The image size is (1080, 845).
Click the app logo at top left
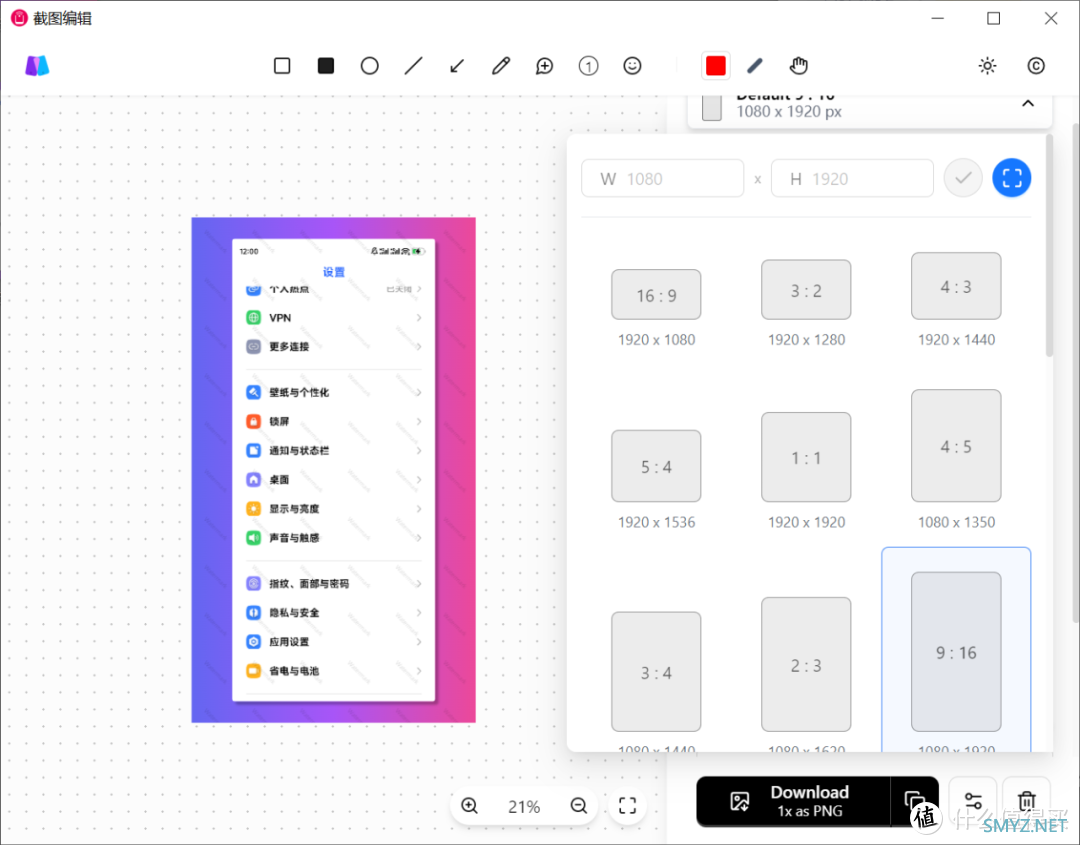pos(37,66)
